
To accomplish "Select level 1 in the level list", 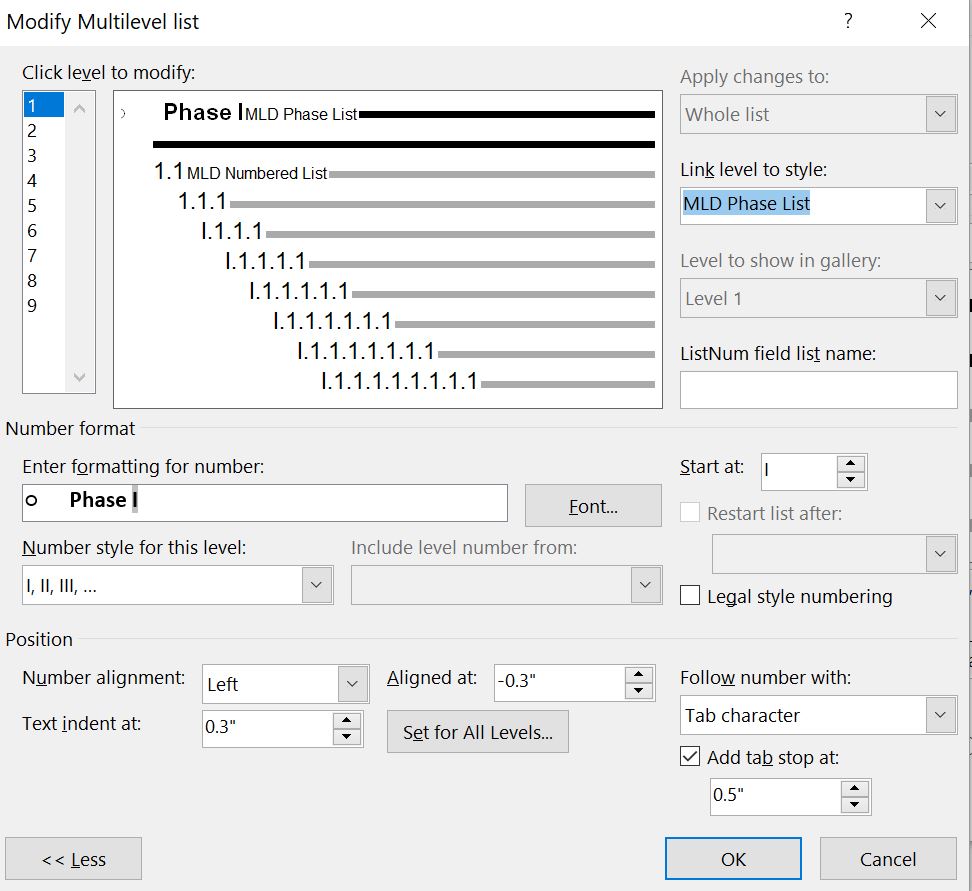I will pyautogui.click(x=43, y=105).
